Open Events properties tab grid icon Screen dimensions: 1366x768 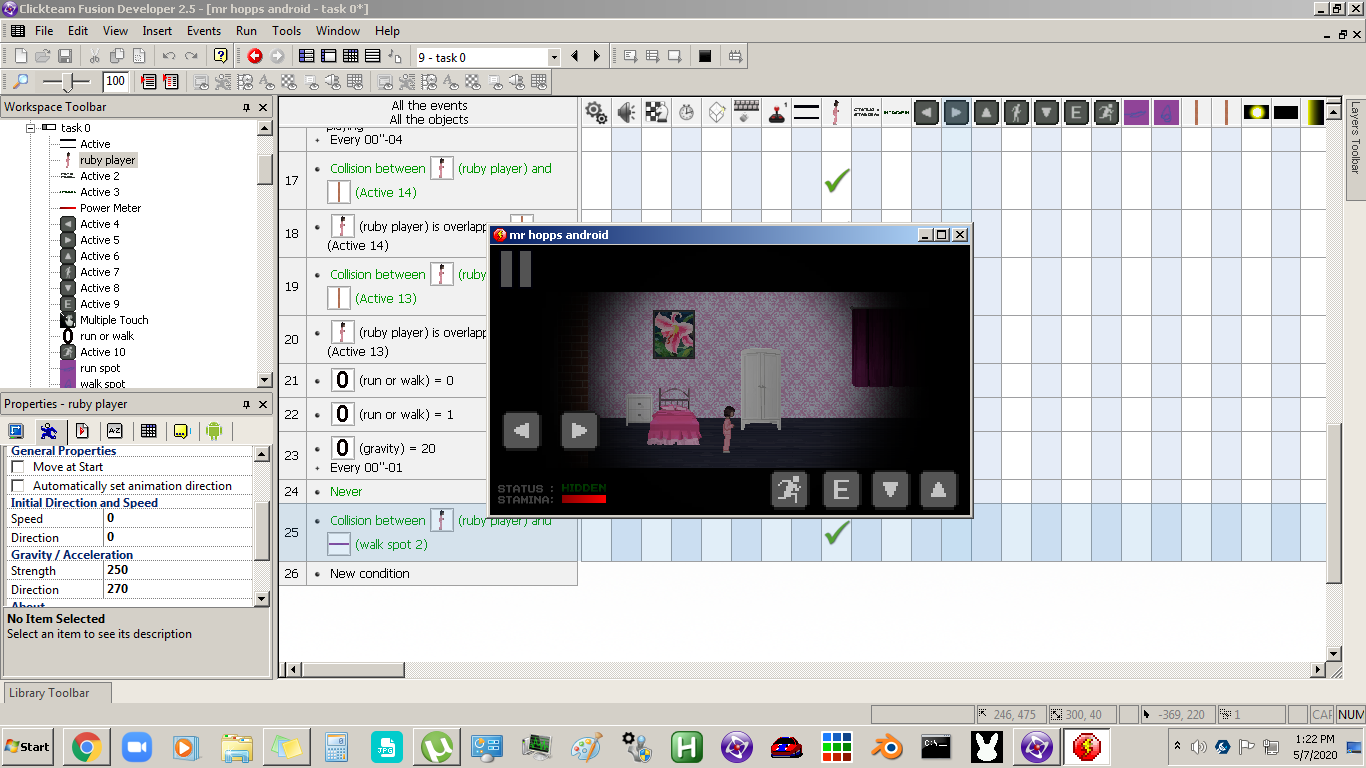pos(148,431)
